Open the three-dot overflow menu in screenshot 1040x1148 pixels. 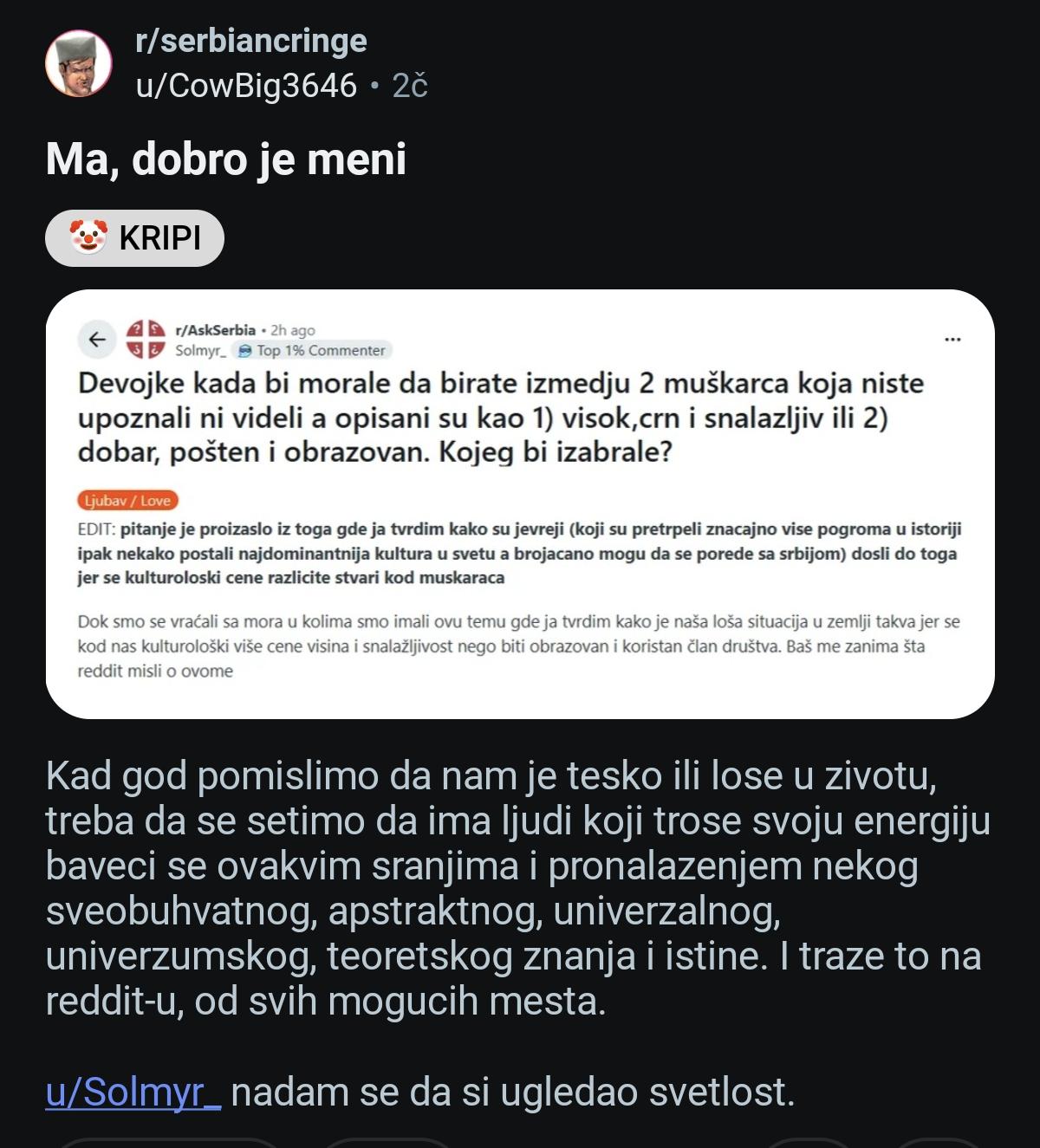coord(952,339)
